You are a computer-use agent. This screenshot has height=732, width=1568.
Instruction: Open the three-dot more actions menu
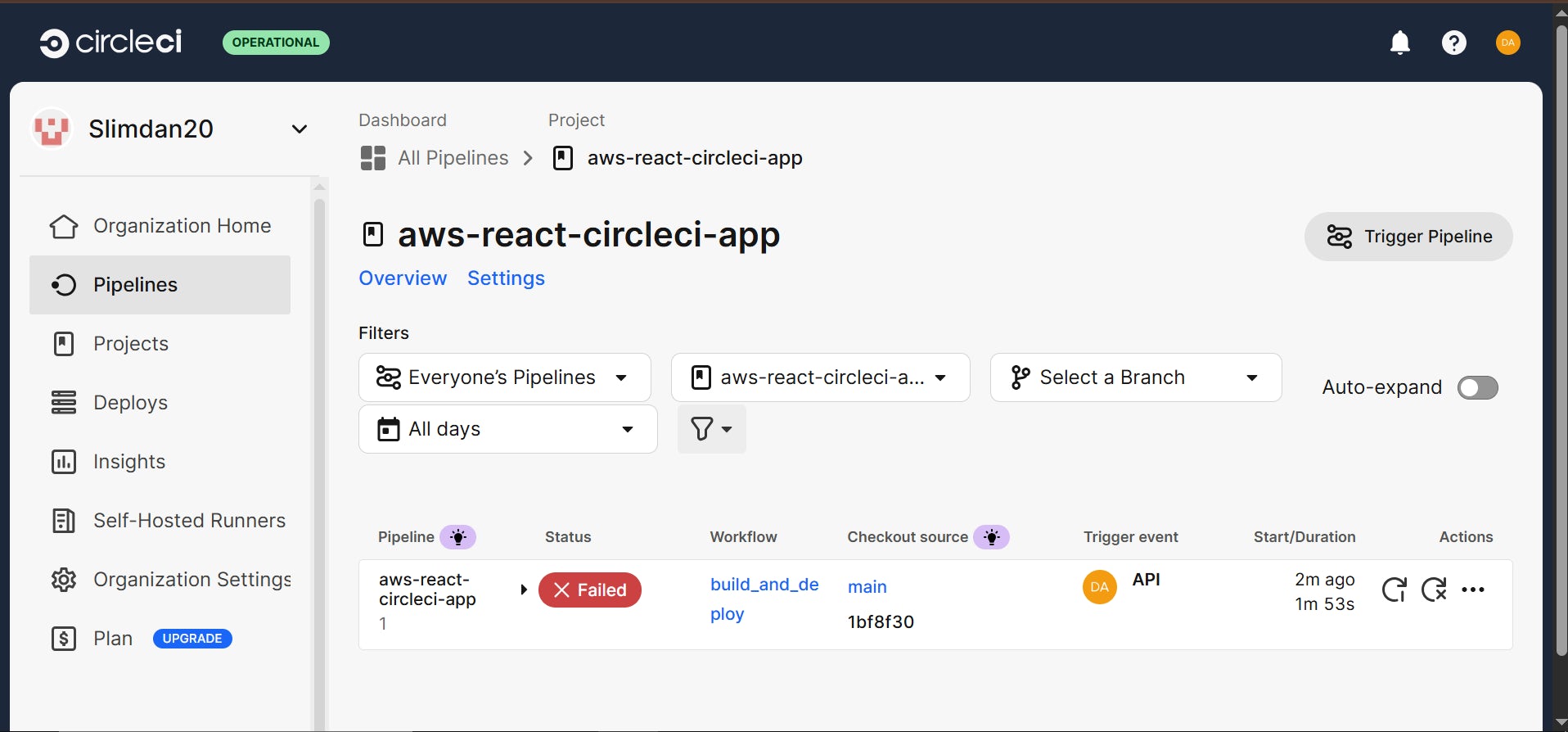coord(1473,590)
